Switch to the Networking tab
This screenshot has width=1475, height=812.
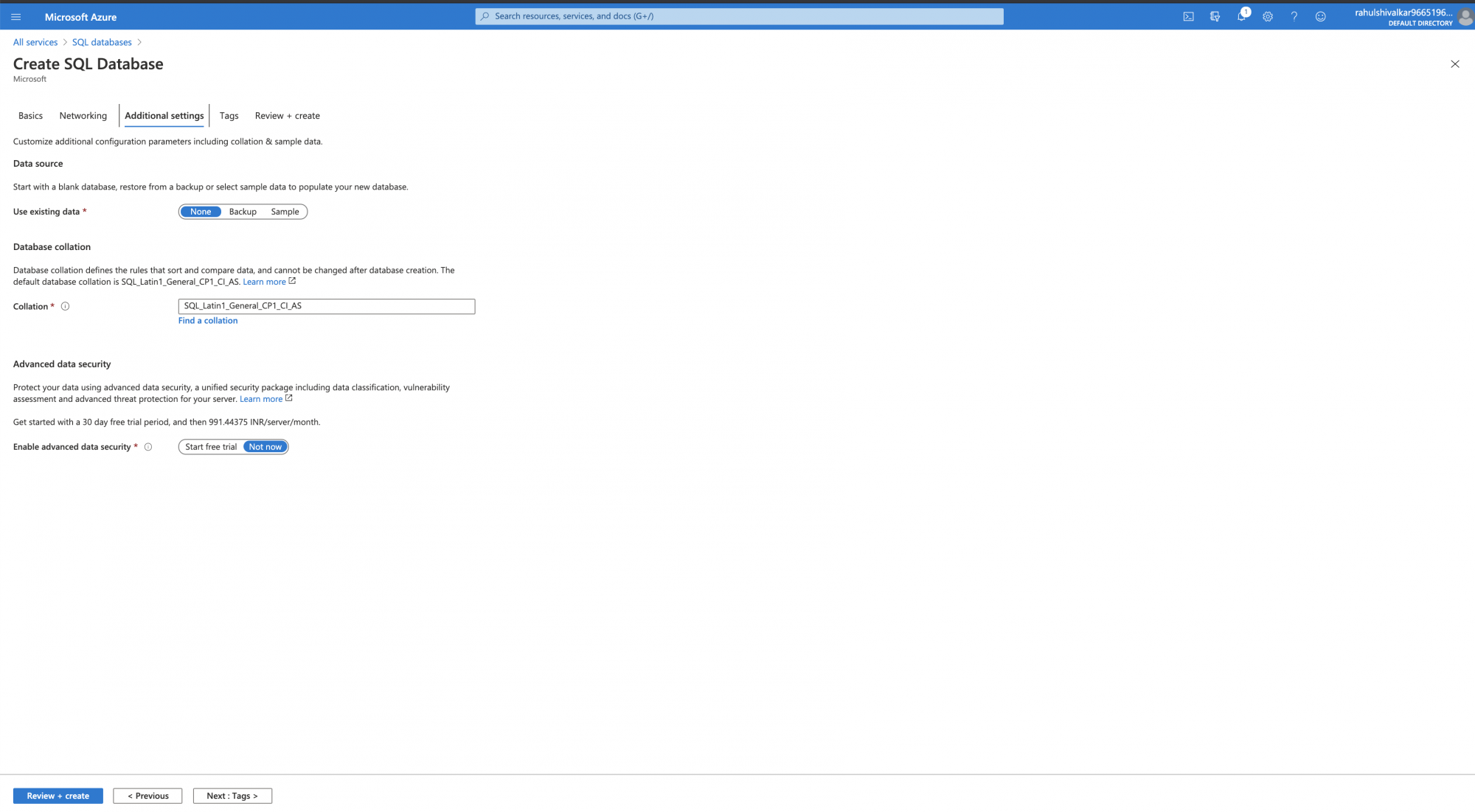coord(83,116)
